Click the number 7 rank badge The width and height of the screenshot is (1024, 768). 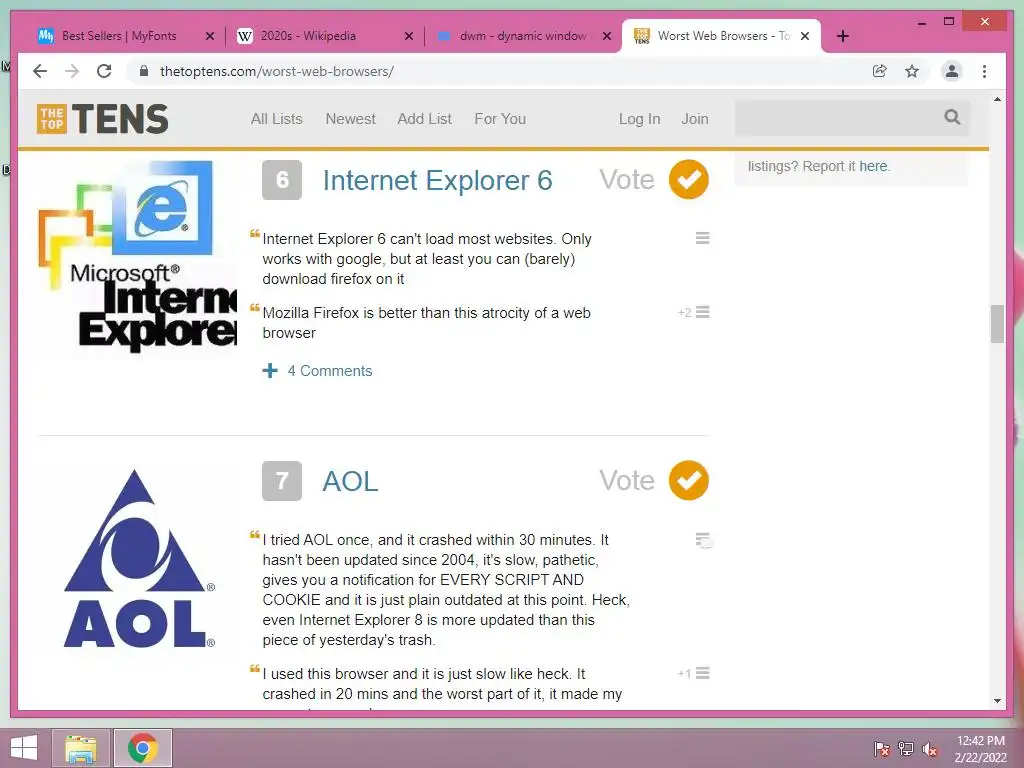click(282, 481)
